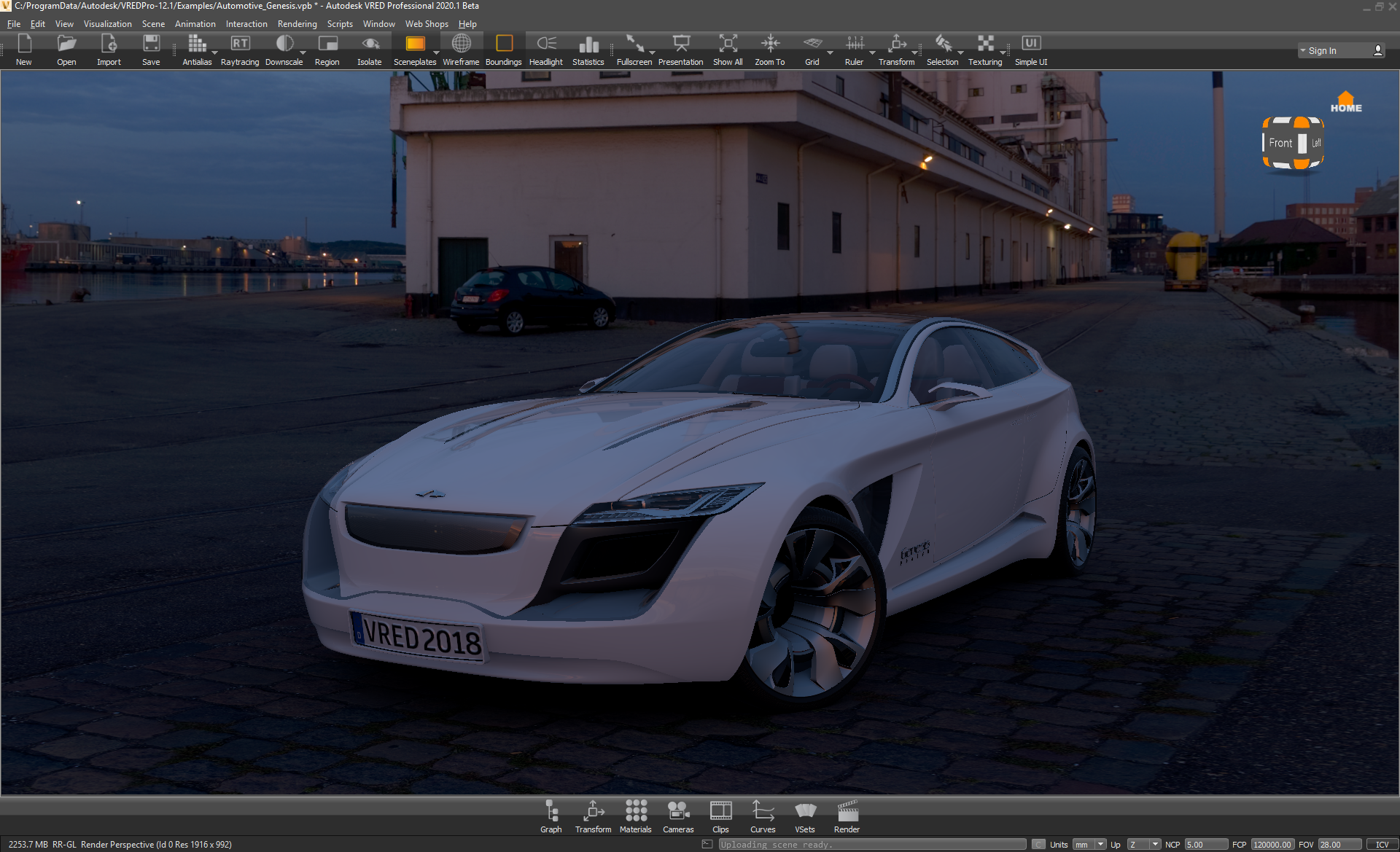Click the user account icon
Viewport: 1400px width, 852px height.
tap(1378, 50)
